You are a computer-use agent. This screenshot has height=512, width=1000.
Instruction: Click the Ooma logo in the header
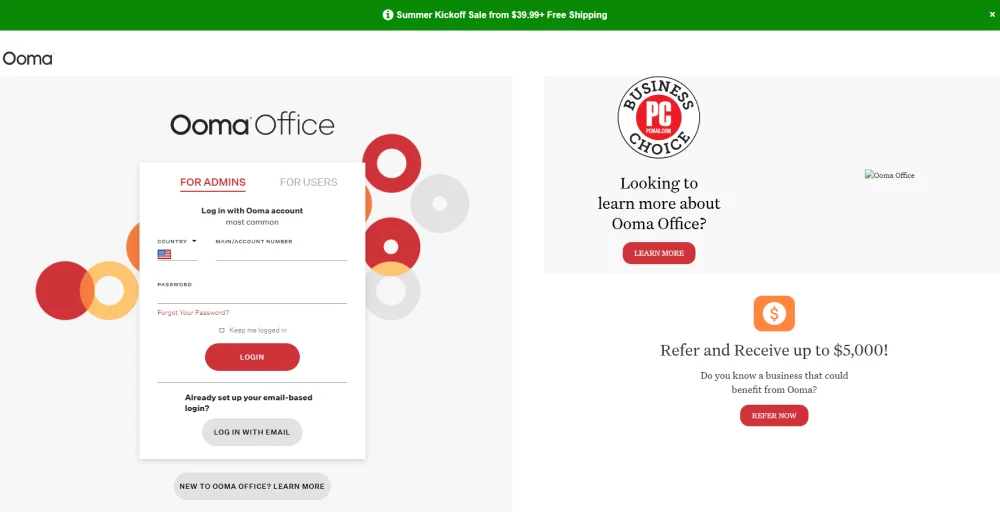28,59
